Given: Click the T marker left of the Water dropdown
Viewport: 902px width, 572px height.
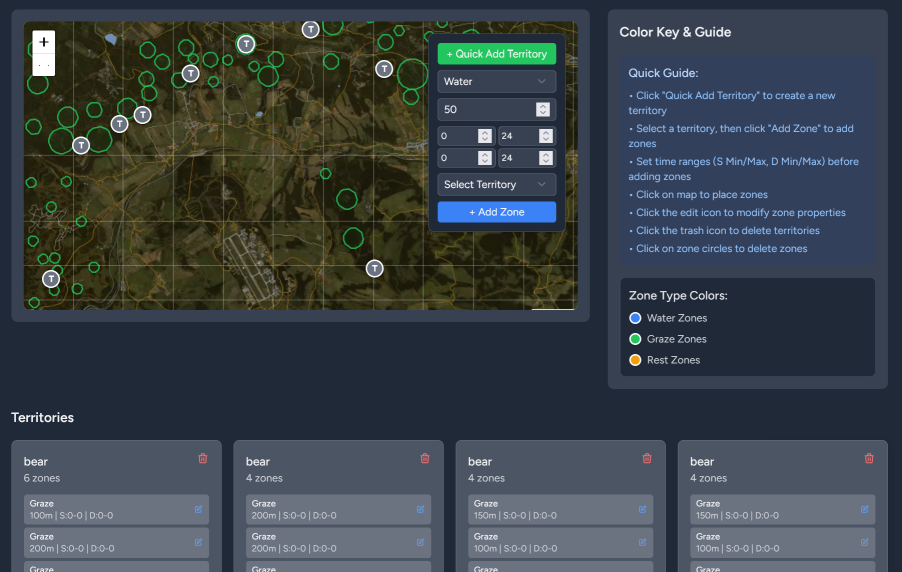Looking at the screenshot, I should coord(384,68).
